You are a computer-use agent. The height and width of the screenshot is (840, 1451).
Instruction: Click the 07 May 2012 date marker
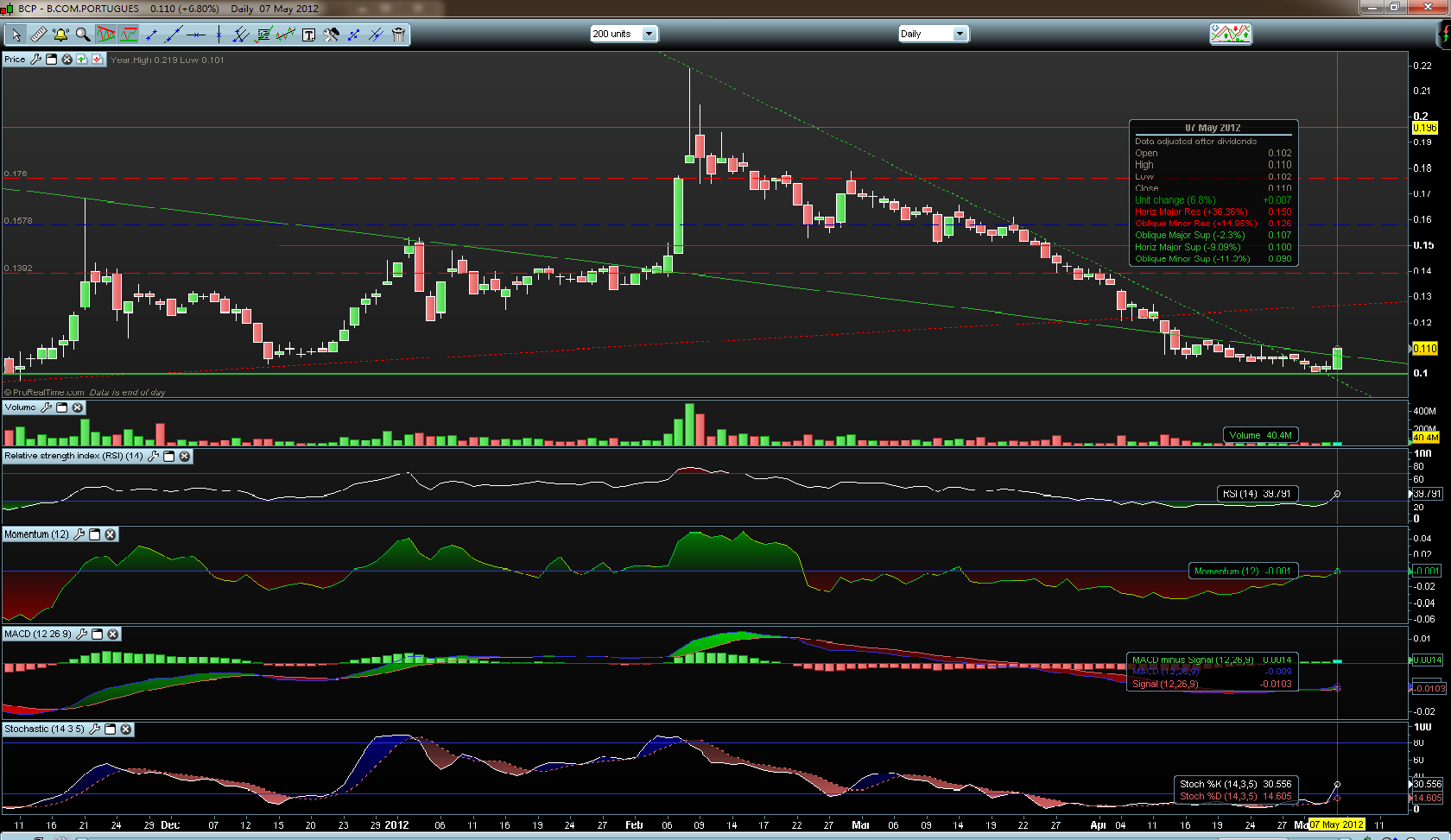click(1336, 824)
